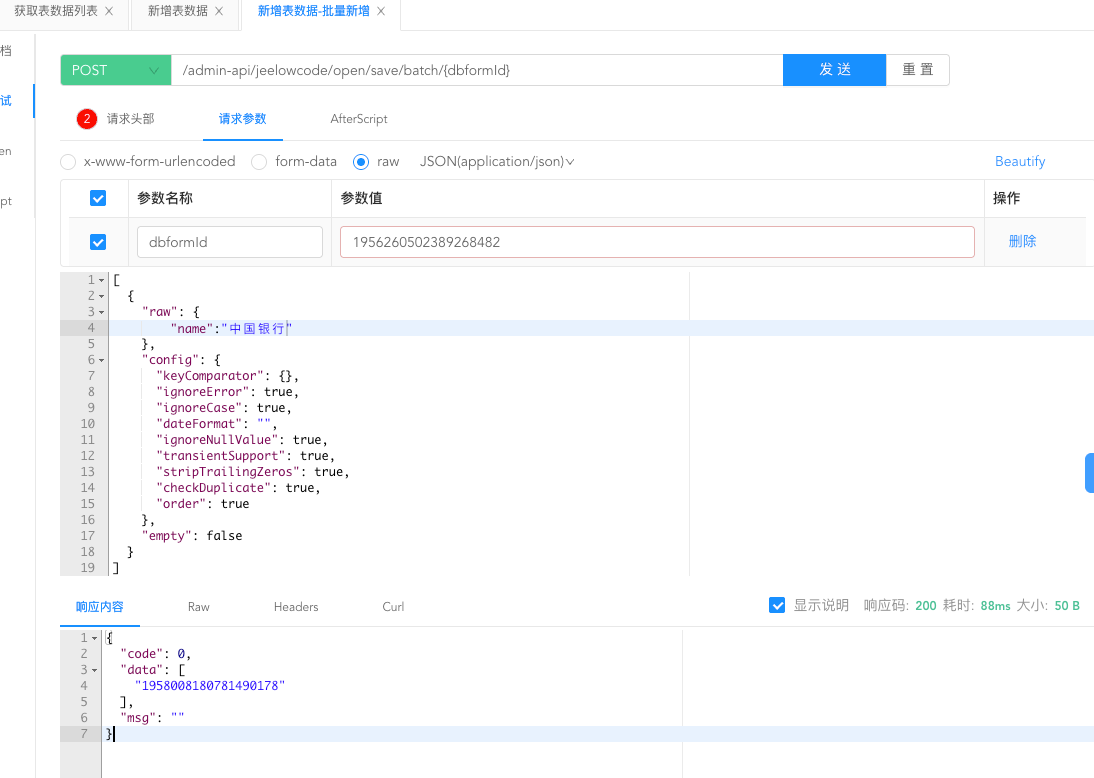Click the "dateFormat": "" line
1094x778 pixels.
tap(216, 424)
